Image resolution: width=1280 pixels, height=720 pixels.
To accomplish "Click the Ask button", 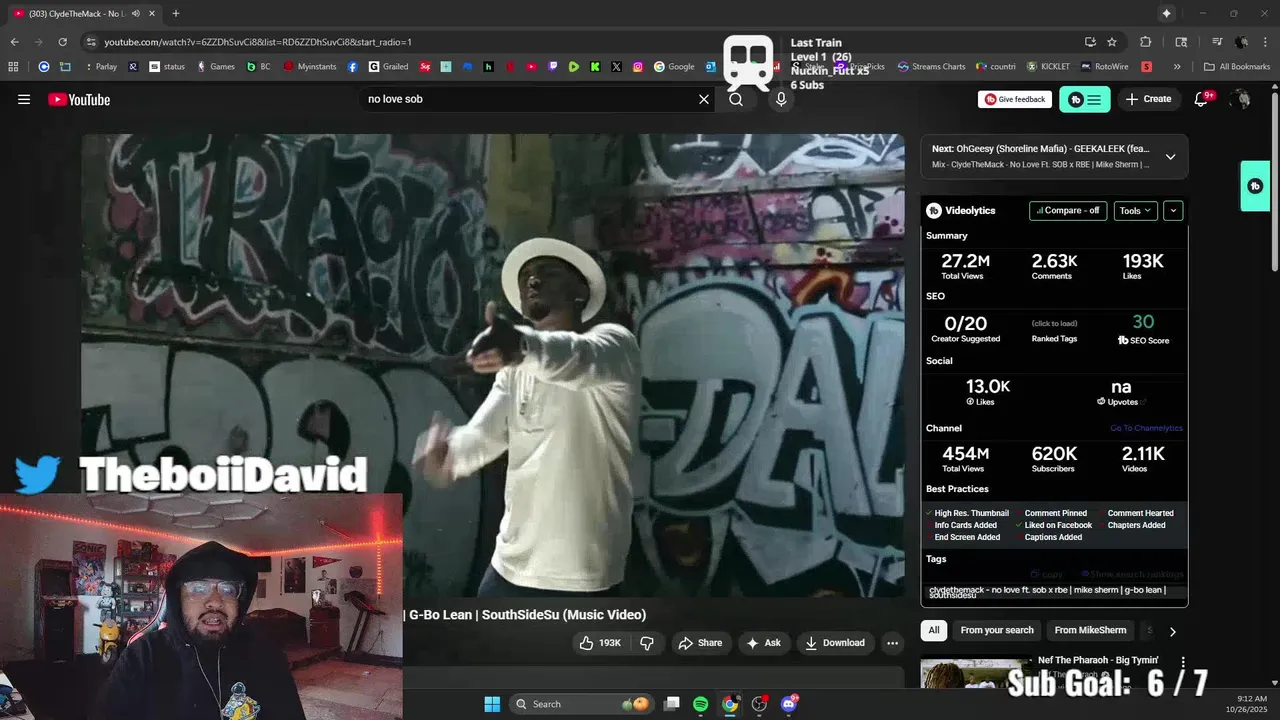I will click(x=763, y=643).
